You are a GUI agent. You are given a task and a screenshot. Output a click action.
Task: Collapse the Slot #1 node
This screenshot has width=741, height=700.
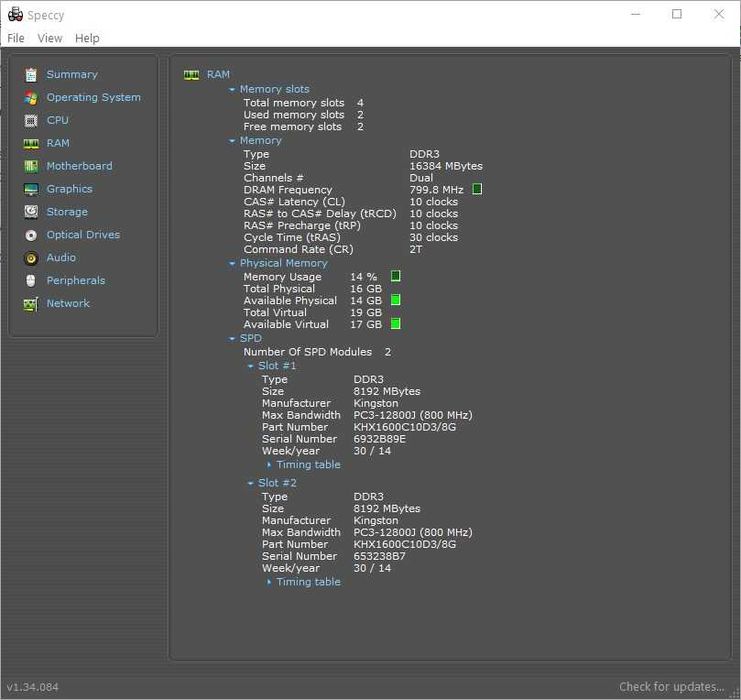pyautogui.click(x=250, y=366)
